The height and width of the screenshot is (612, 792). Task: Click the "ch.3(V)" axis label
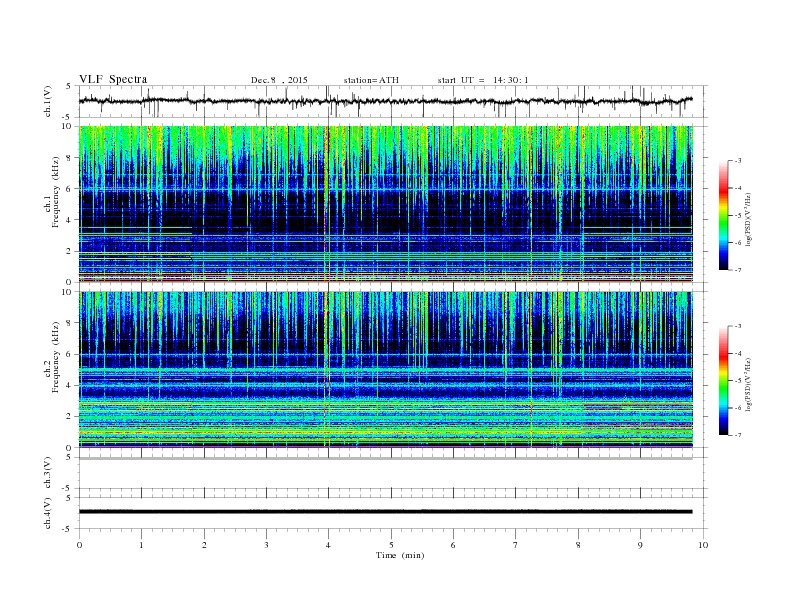(x=48, y=473)
